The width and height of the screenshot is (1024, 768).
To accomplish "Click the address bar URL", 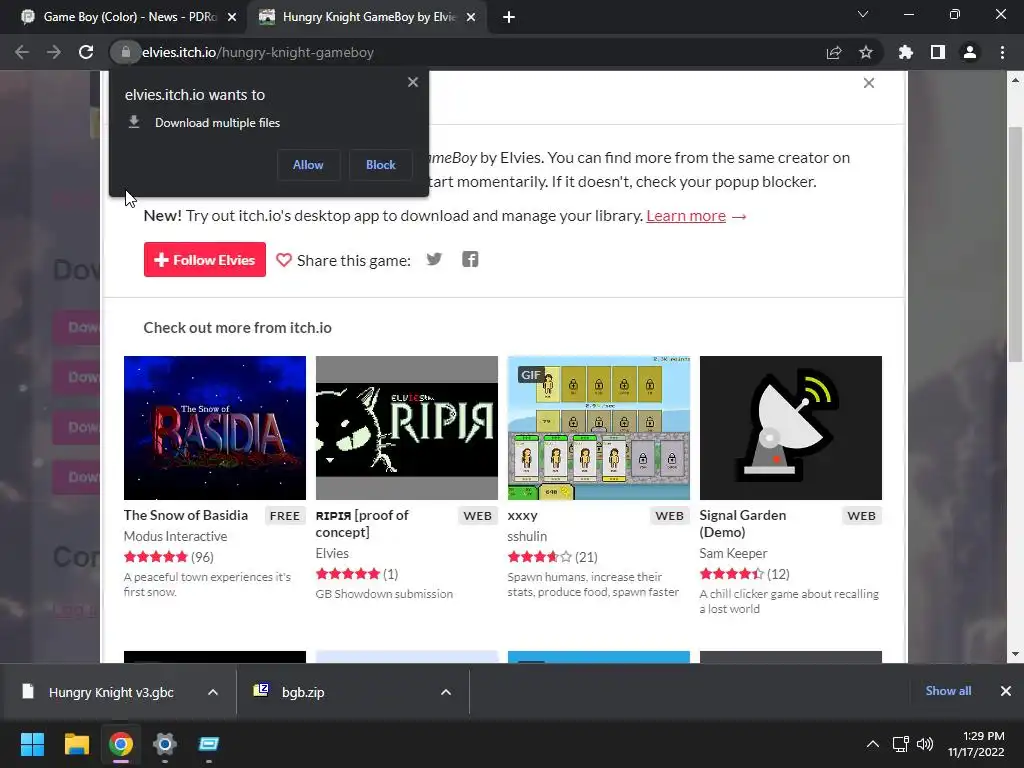I will tap(258, 52).
